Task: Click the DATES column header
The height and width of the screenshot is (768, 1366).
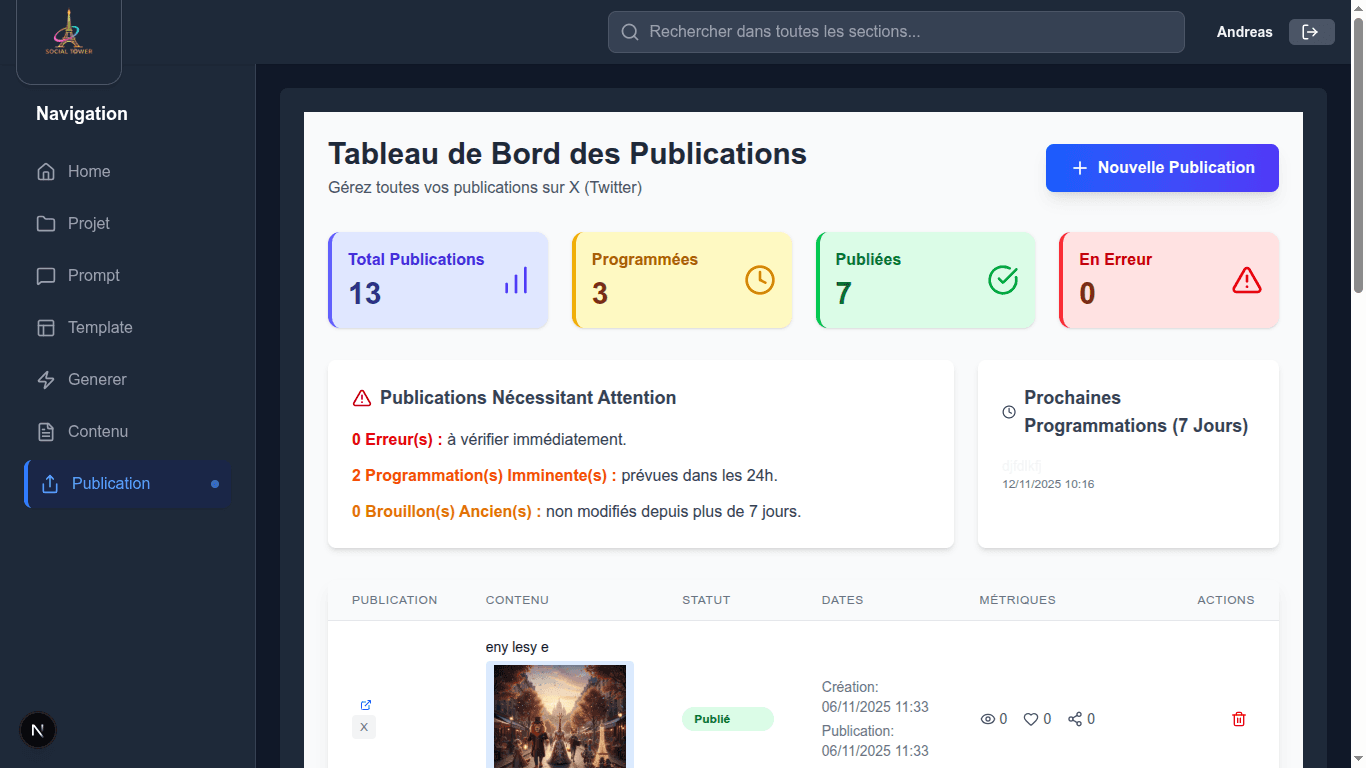Action: click(842, 600)
